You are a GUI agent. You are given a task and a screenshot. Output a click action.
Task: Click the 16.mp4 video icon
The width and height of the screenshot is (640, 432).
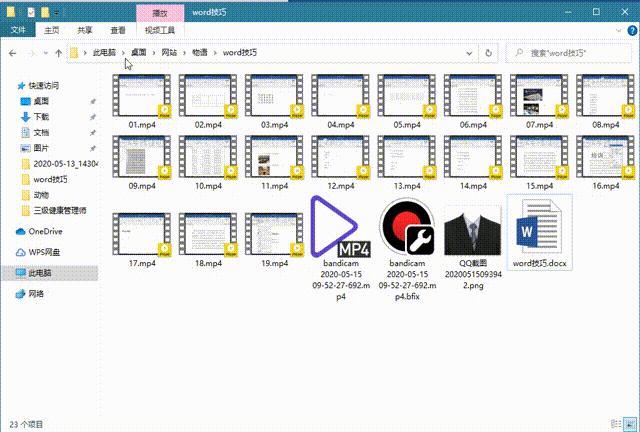click(605, 157)
